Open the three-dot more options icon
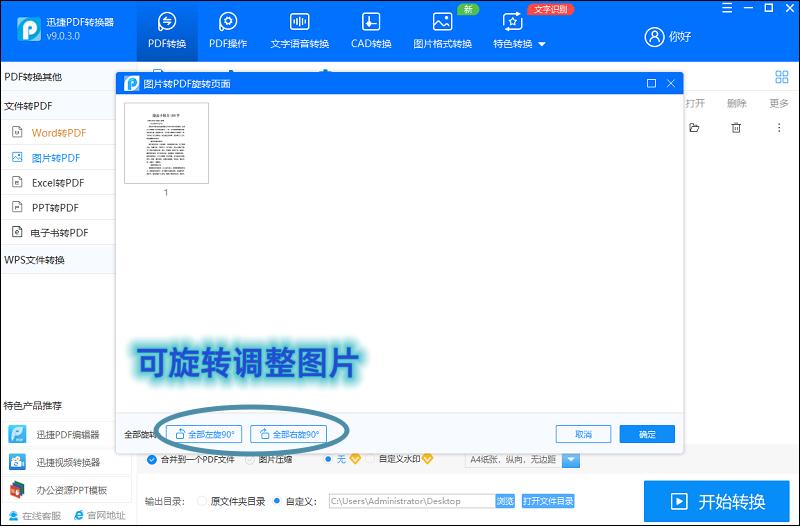The image size is (800, 527). tap(779, 128)
